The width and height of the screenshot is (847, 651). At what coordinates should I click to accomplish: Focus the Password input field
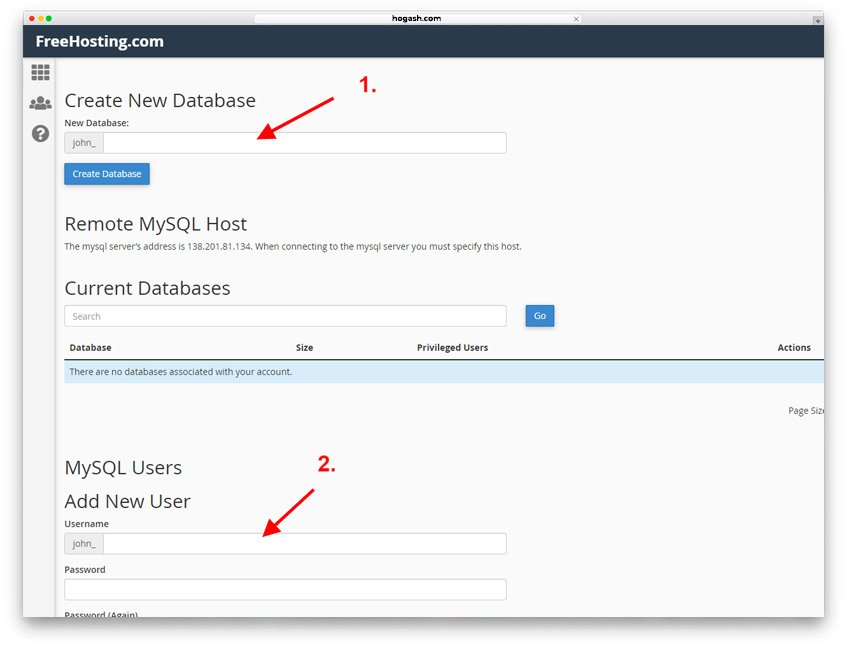[285, 589]
